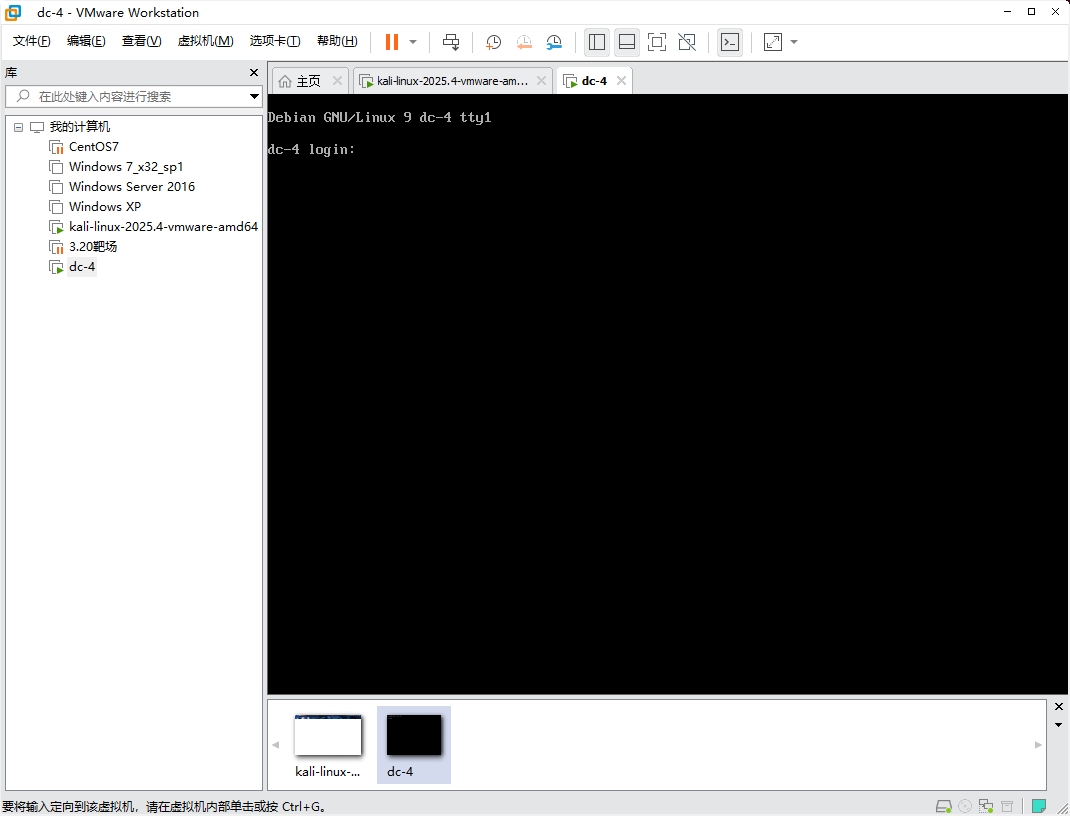Toggle the console view button
The height and width of the screenshot is (816, 1070).
(730, 42)
